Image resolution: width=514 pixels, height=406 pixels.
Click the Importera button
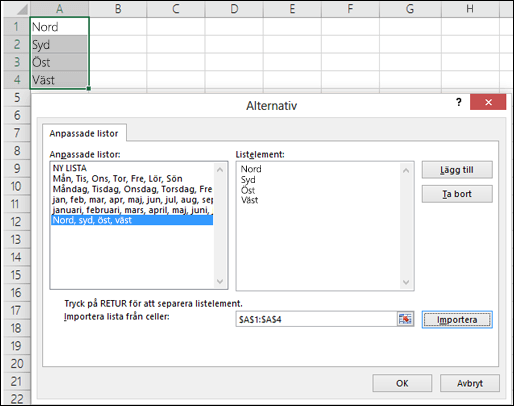[x=457, y=320]
